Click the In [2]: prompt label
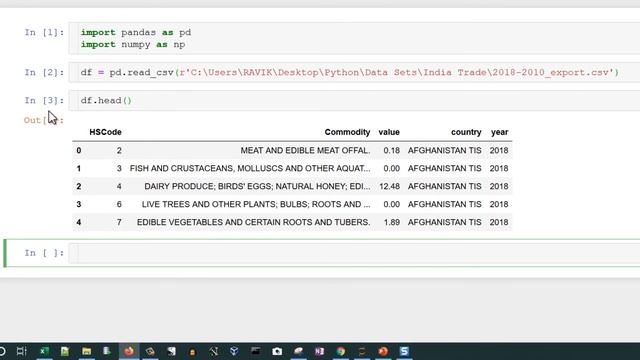 (x=44, y=73)
